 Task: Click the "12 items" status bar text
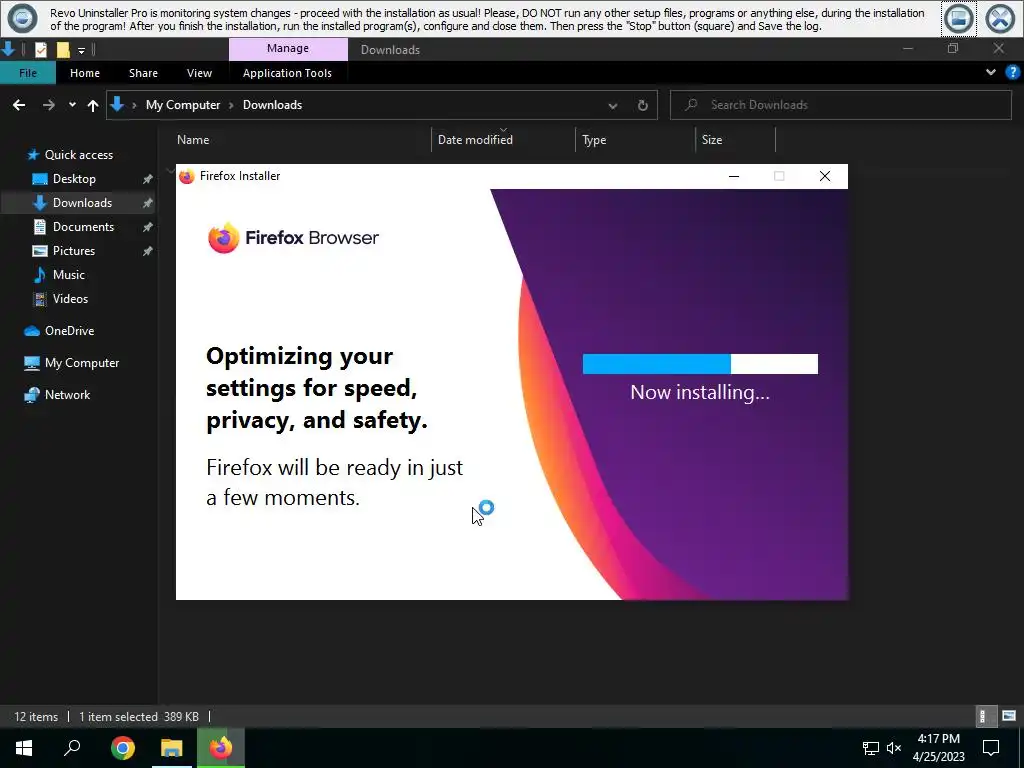pyautogui.click(x=36, y=717)
